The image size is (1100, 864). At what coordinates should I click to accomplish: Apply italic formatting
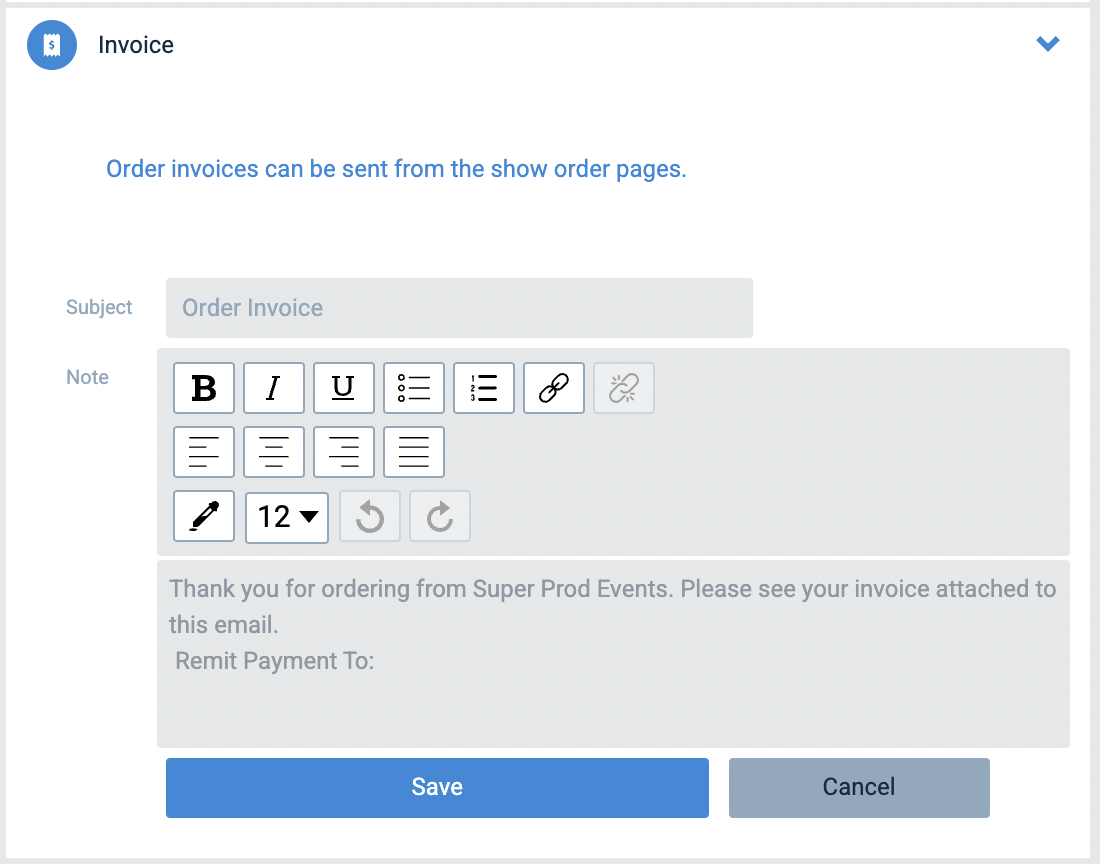click(274, 388)
